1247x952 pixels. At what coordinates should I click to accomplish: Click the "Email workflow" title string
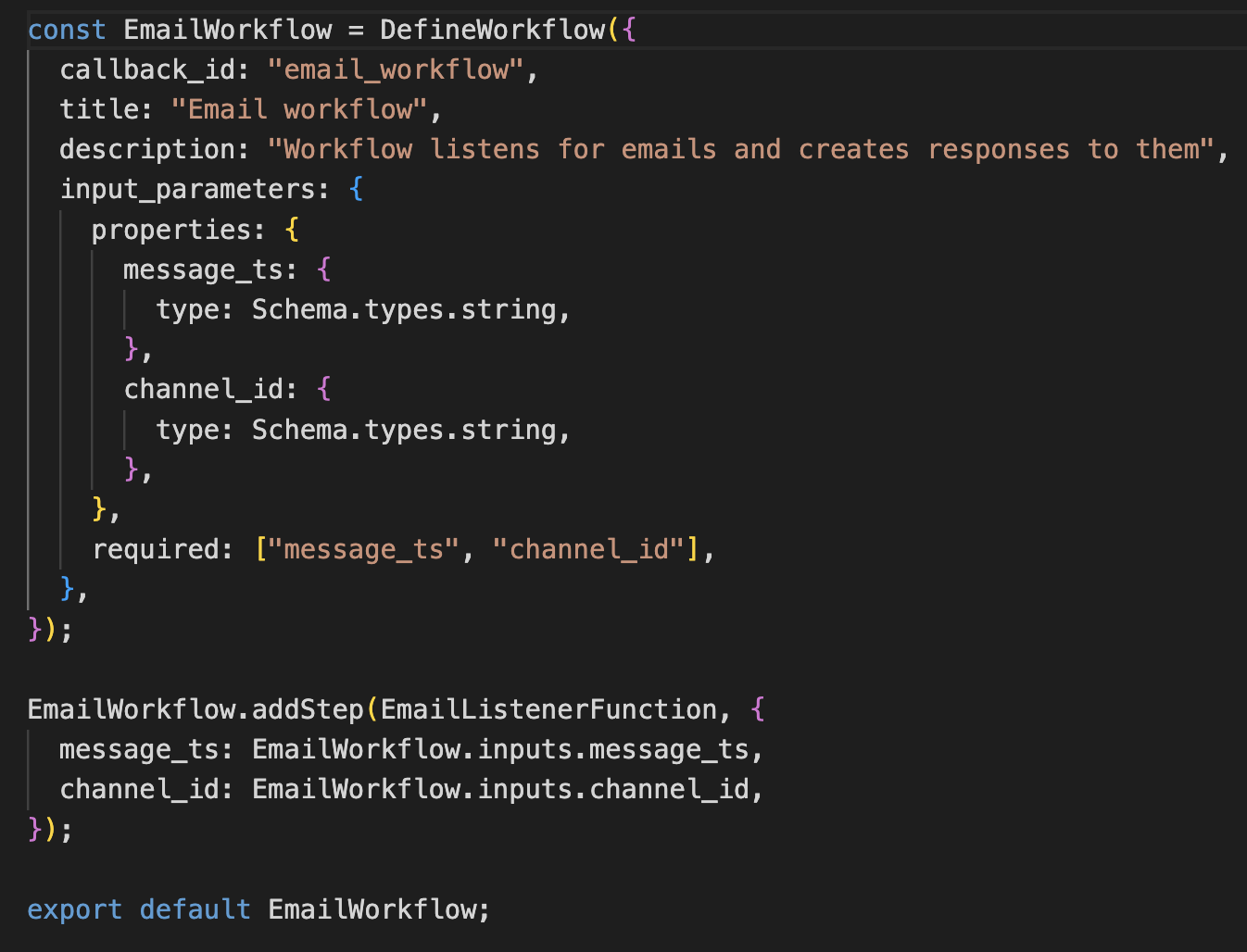pyautogui.click(x=300, y=109)
